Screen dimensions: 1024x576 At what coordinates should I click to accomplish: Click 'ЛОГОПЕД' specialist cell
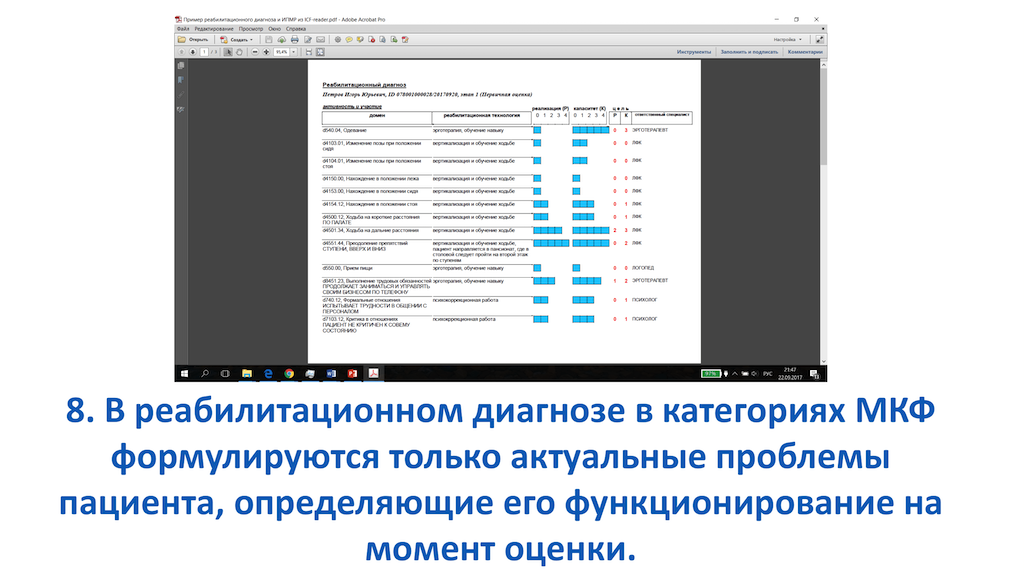[x=643, y=268]
